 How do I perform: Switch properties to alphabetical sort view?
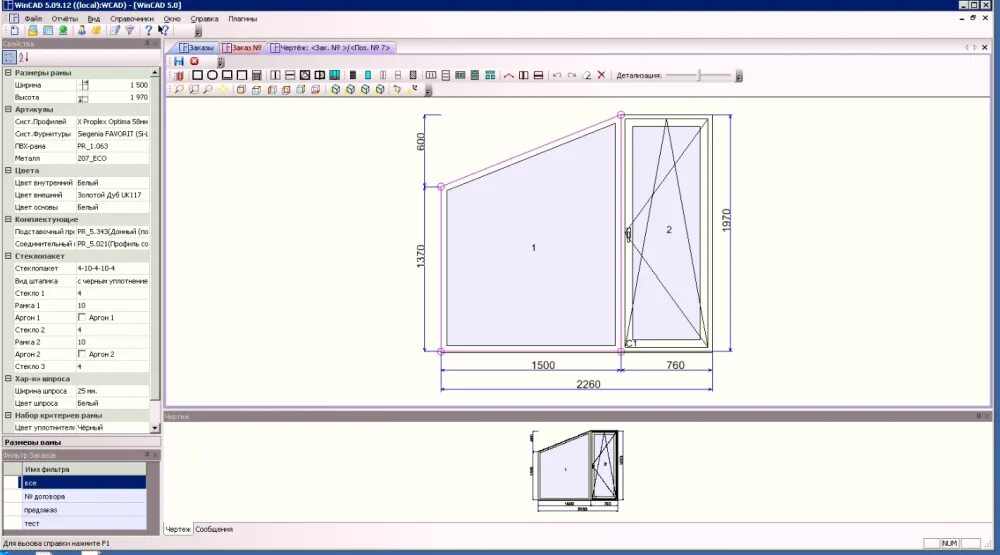click(x=24, y=57)
